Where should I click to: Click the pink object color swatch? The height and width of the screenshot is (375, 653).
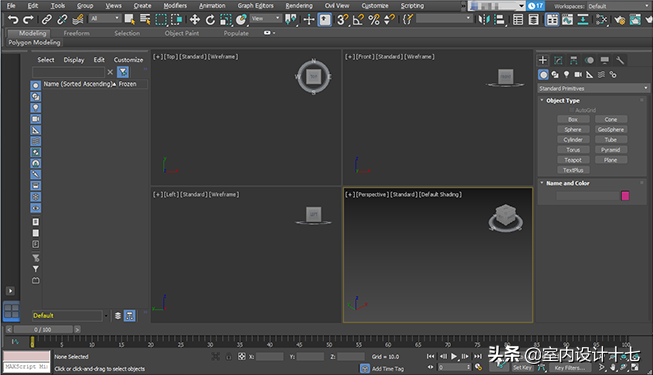click(625, 196)
